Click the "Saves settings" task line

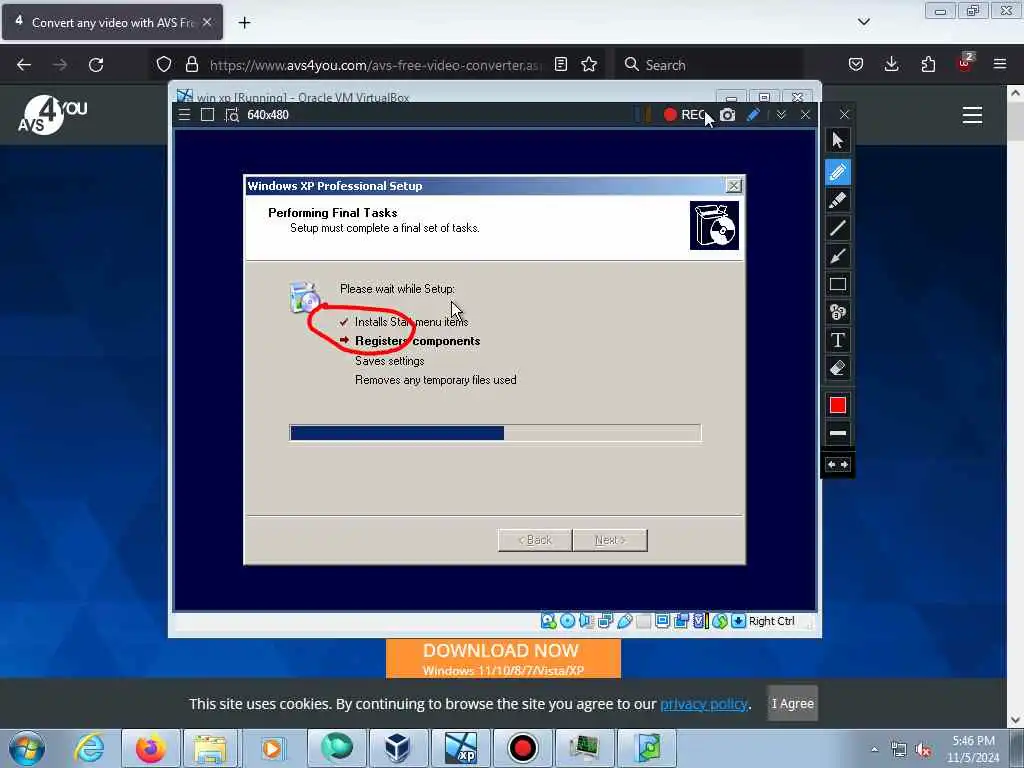click(389, 360)
